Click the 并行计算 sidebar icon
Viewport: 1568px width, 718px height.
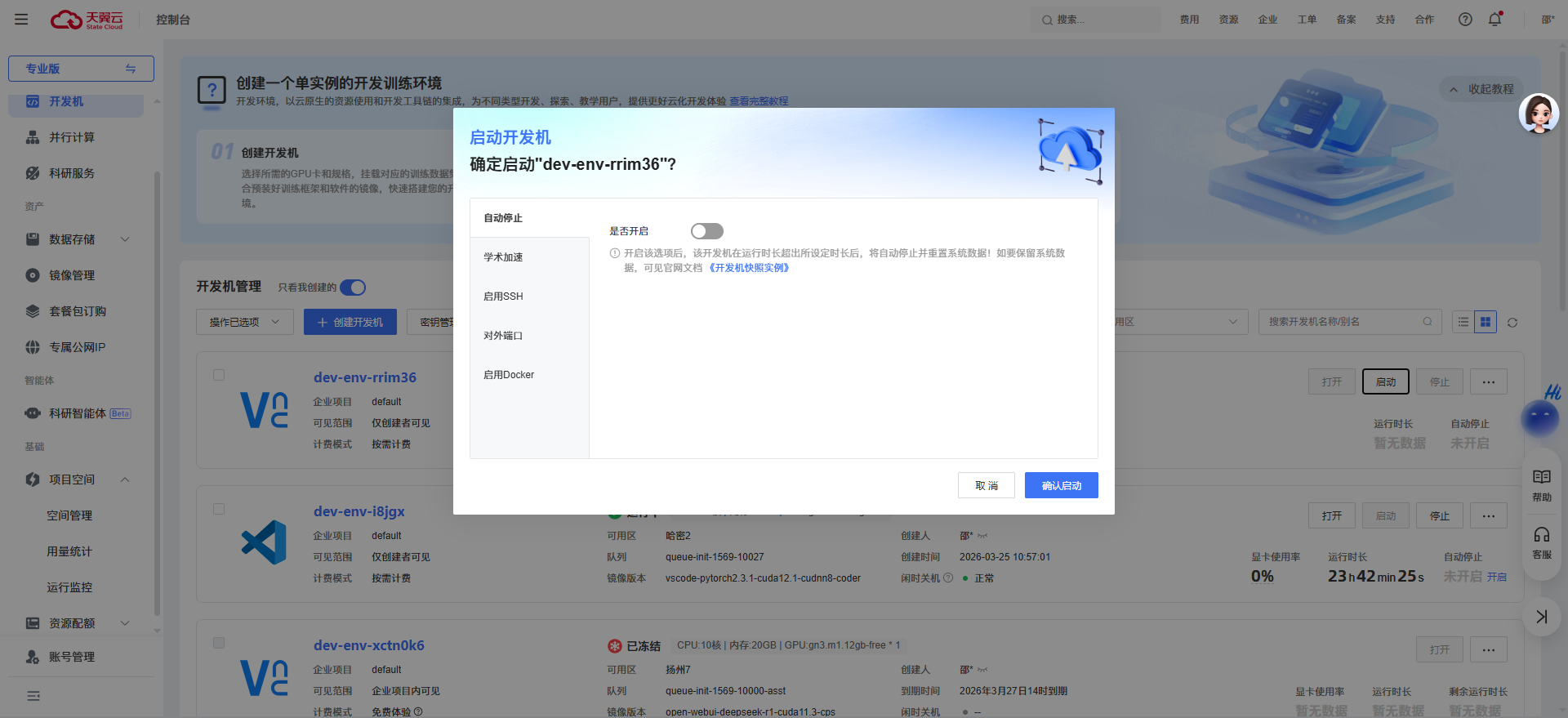pos(33,137)
